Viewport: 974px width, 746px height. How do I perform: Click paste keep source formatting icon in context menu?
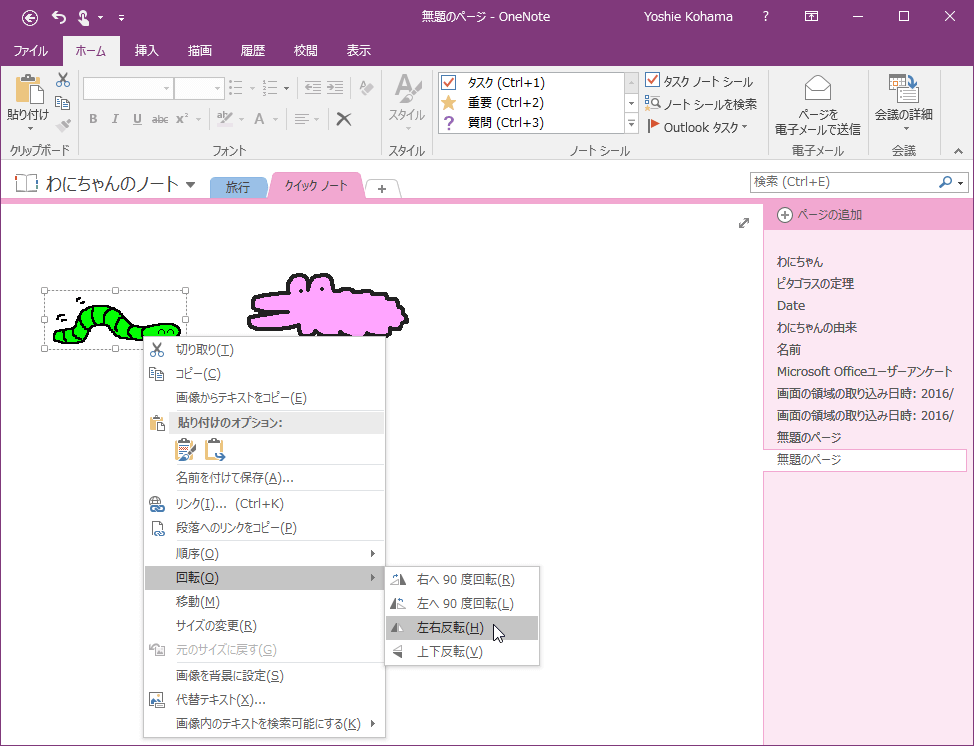[x=185, y=449]
